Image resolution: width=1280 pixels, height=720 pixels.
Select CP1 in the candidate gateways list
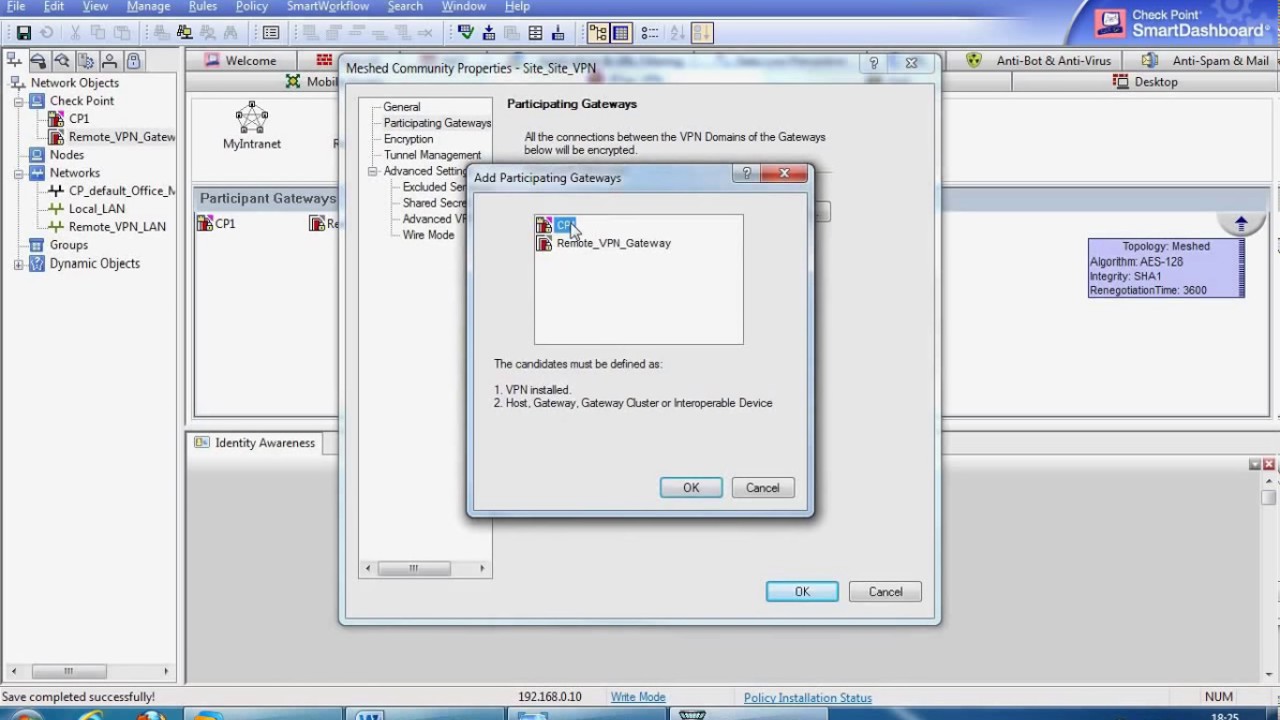556,225
